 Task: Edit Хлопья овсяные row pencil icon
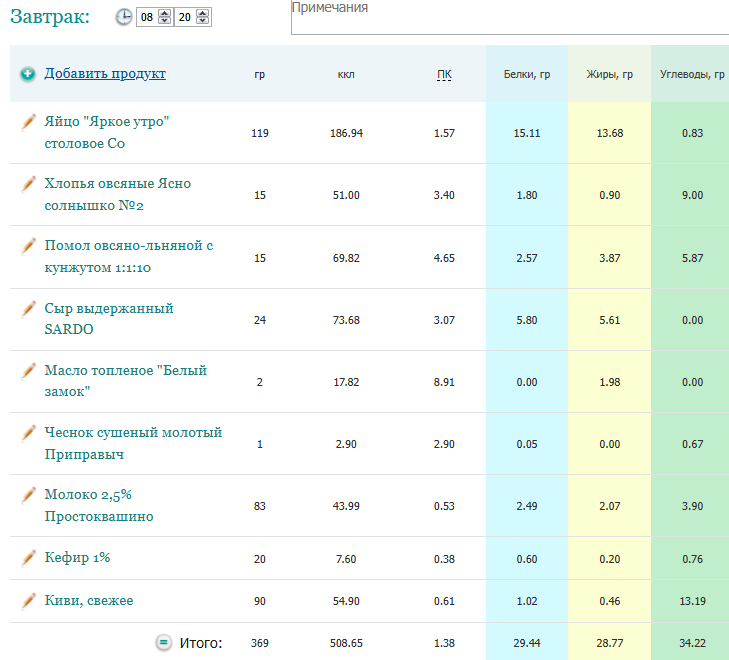(x=28, y=184)
